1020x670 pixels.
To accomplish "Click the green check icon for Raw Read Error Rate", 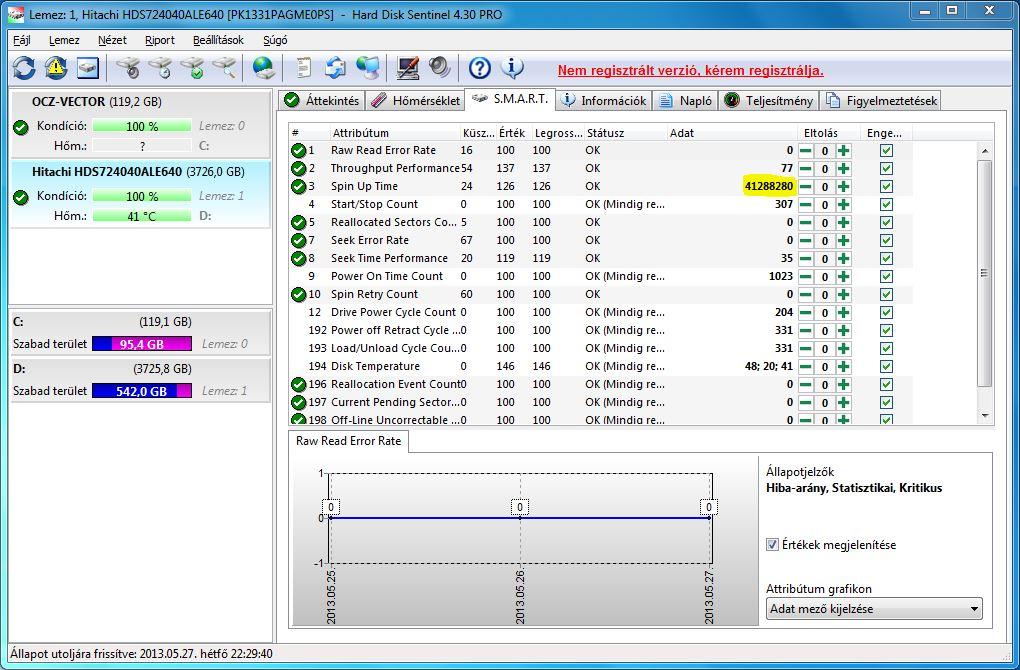I will pos(299,150).
